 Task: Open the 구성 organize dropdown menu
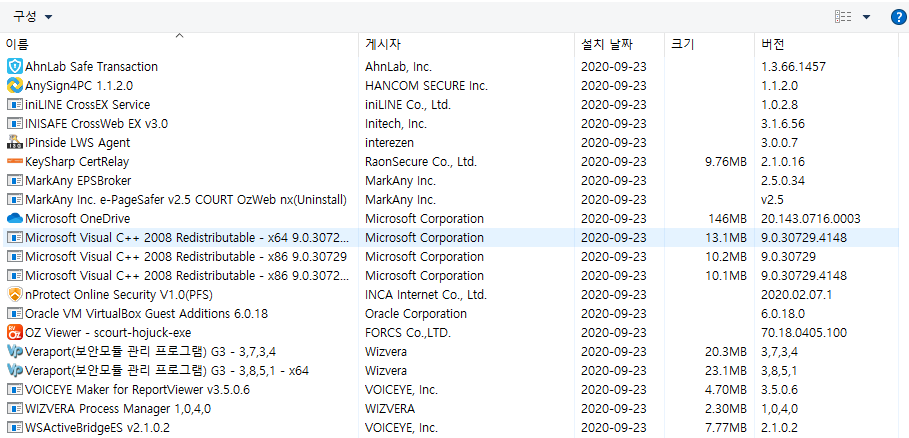tap(32, 16)
